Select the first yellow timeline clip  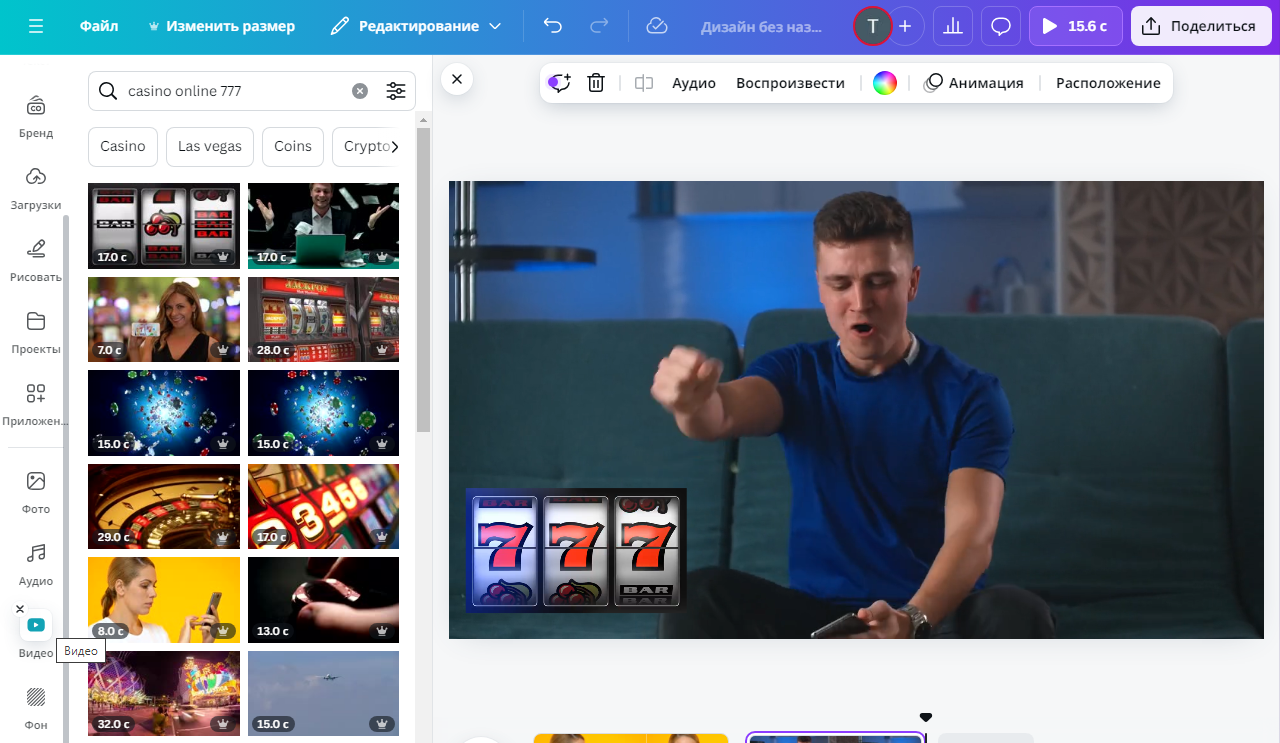tap(630, 738)
